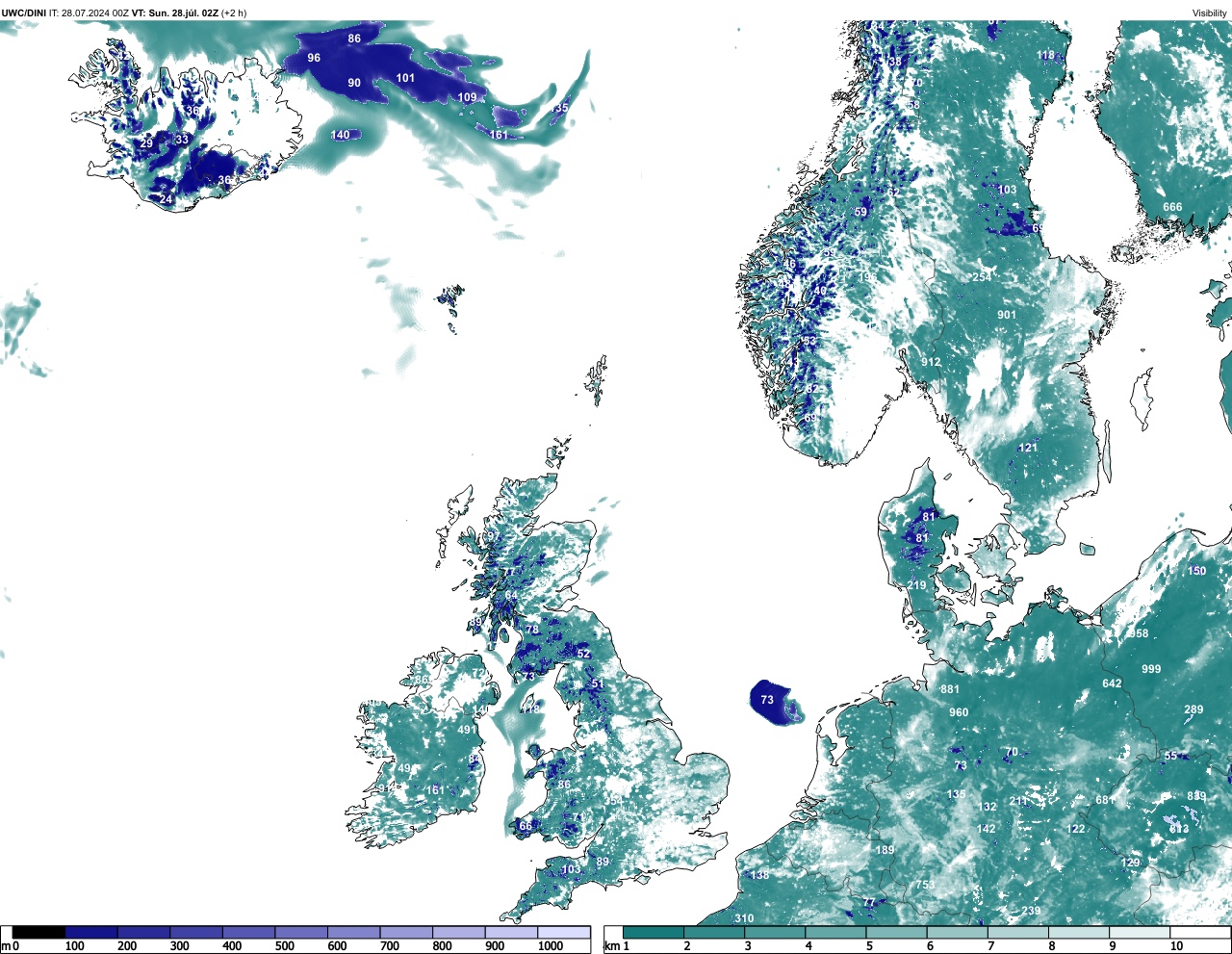
Task: Click the '189' value over the Netherlands area
Action: pos(885,850)
